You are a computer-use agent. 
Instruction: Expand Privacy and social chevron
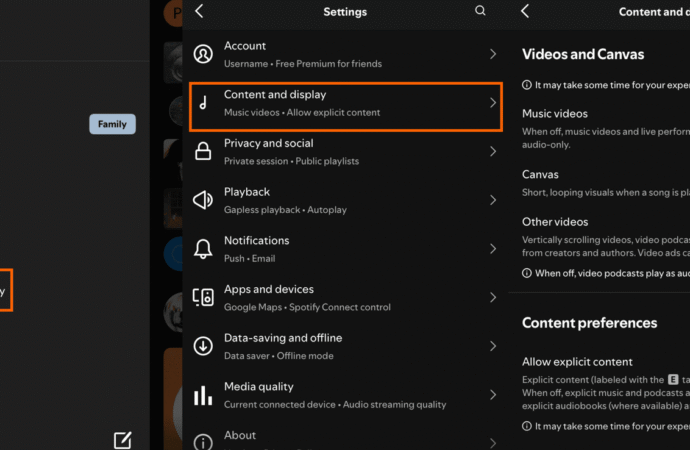click(492, 151)
